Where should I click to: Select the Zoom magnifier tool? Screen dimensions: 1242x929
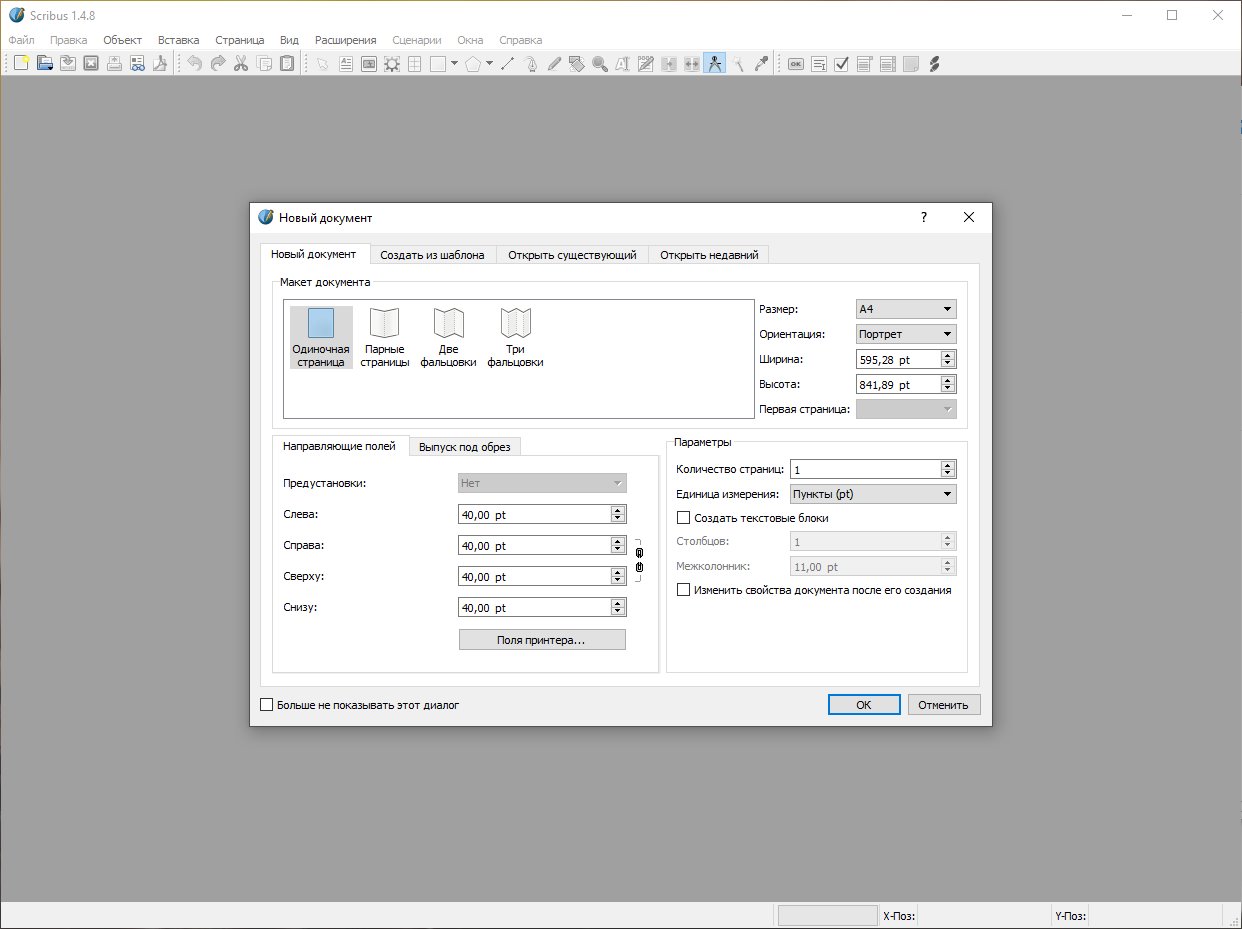(599, 64)
